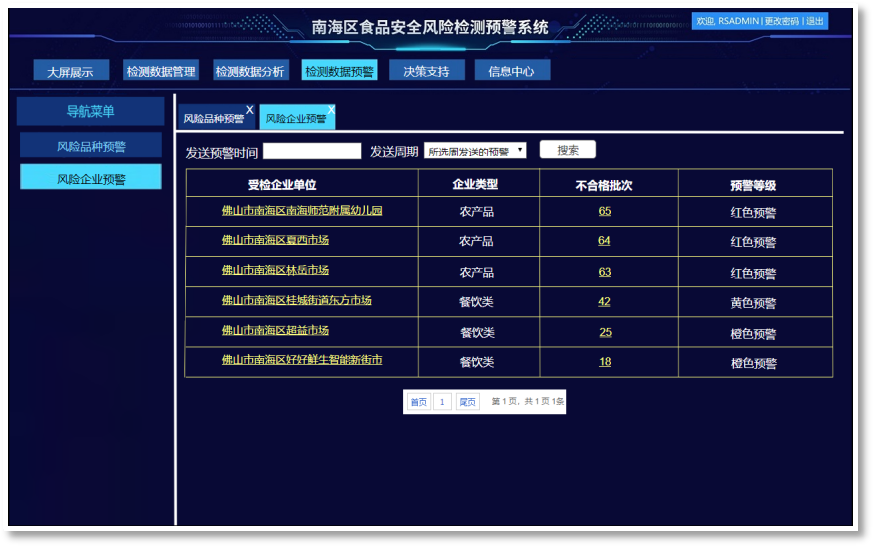Select 风险企业预警 in the left sidebar
The width and height of the screenshot is (875, 548).
coord(91,178)
